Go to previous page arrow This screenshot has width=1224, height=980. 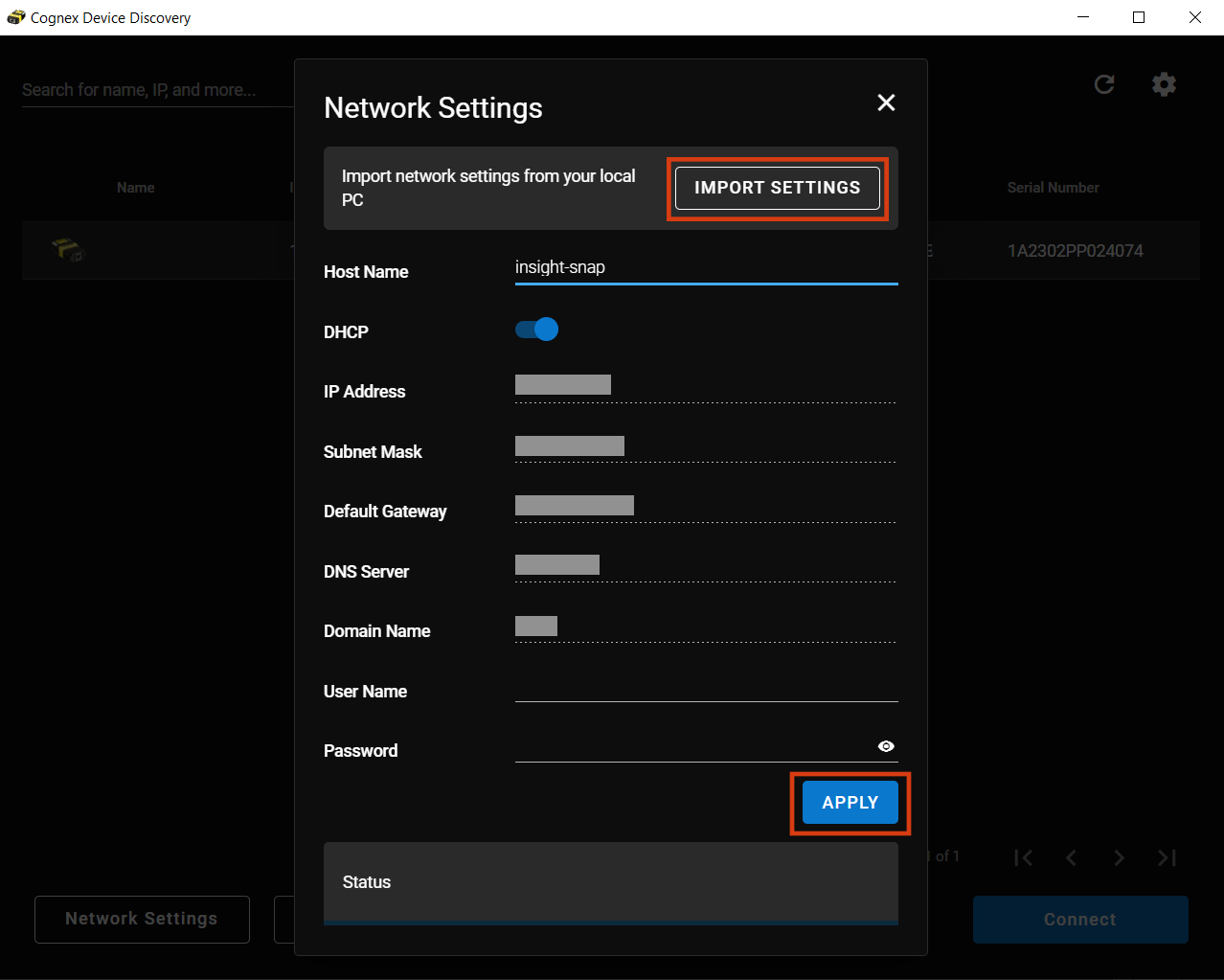click(x=1071, y=857)
